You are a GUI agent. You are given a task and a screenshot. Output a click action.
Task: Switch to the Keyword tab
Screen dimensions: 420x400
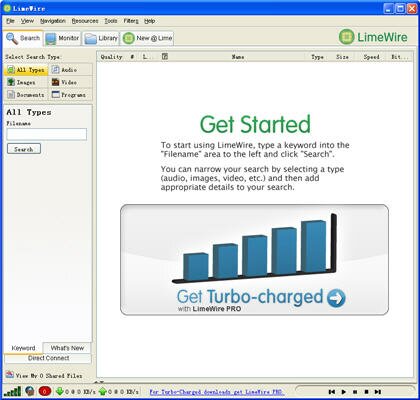click(x=23, y=348)
